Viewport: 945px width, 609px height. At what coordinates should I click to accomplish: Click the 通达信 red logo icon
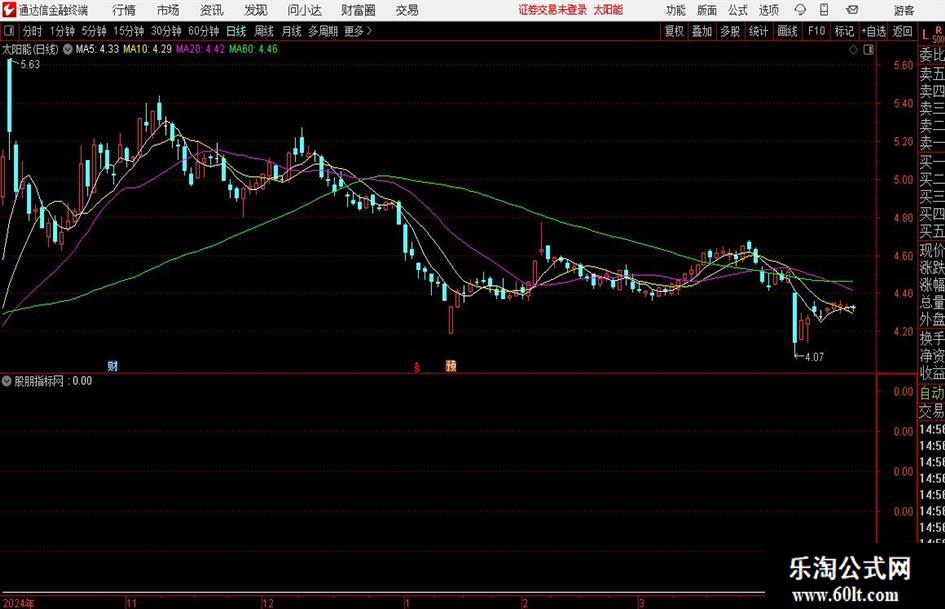point(9,10)
